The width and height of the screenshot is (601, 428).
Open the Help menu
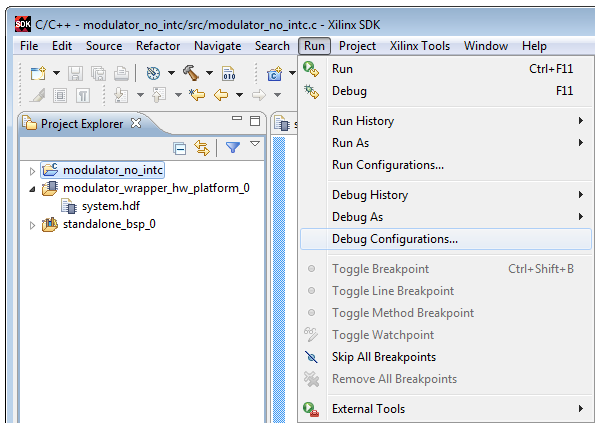[x=534, y=46]
